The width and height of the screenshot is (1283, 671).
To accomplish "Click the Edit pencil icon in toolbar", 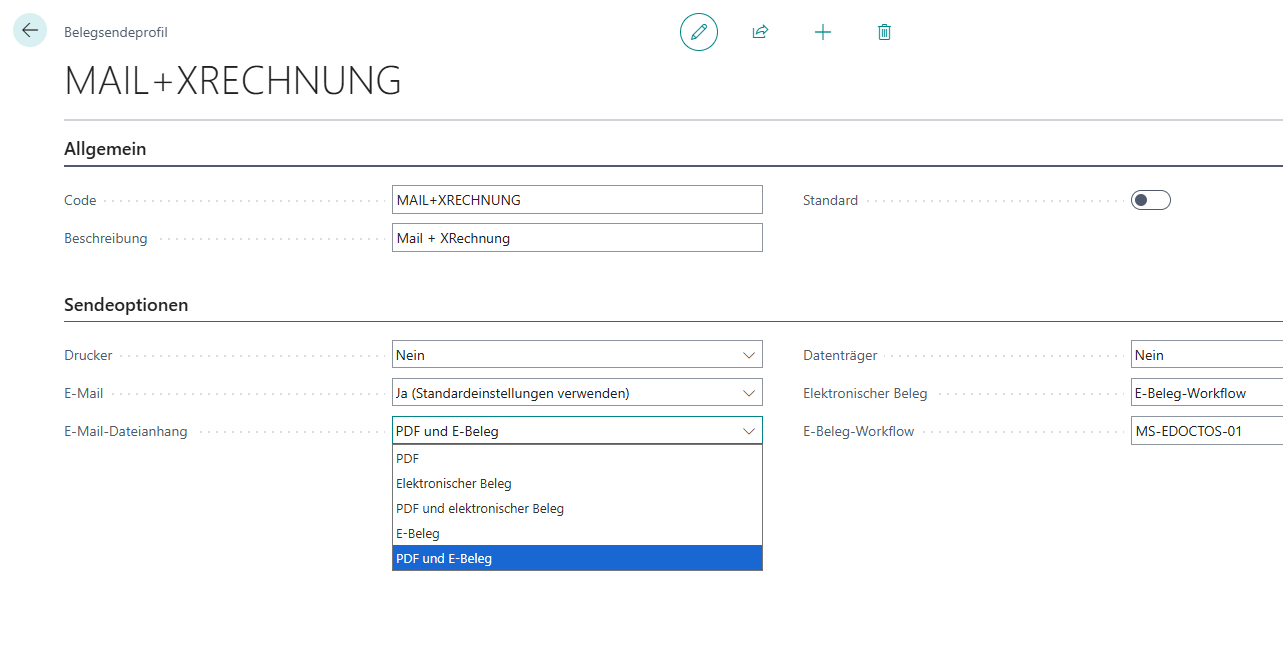I will coord(698,31).
